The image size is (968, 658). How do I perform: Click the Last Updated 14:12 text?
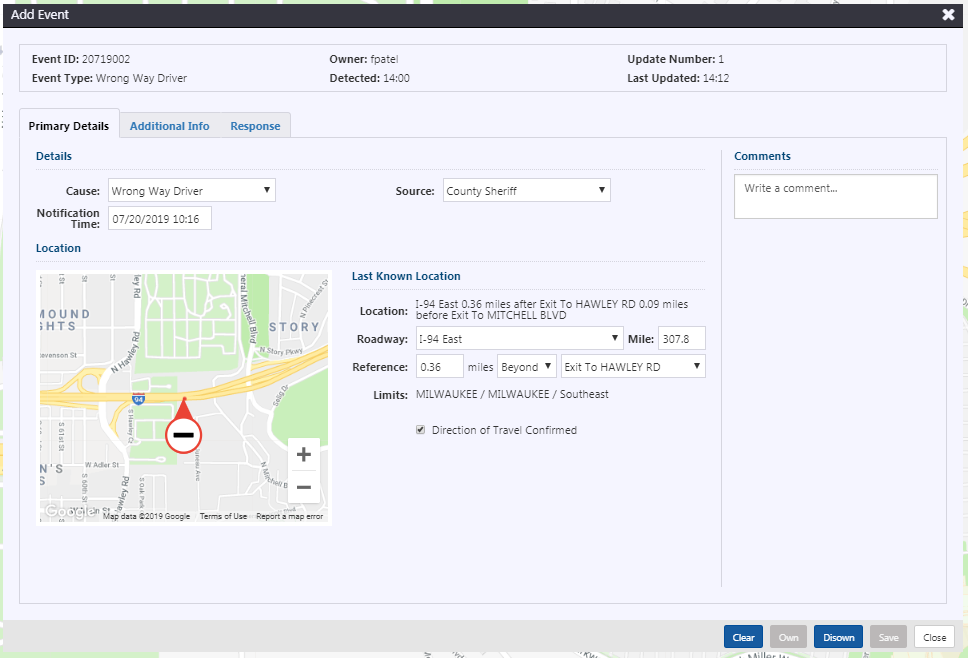[678, 78]
